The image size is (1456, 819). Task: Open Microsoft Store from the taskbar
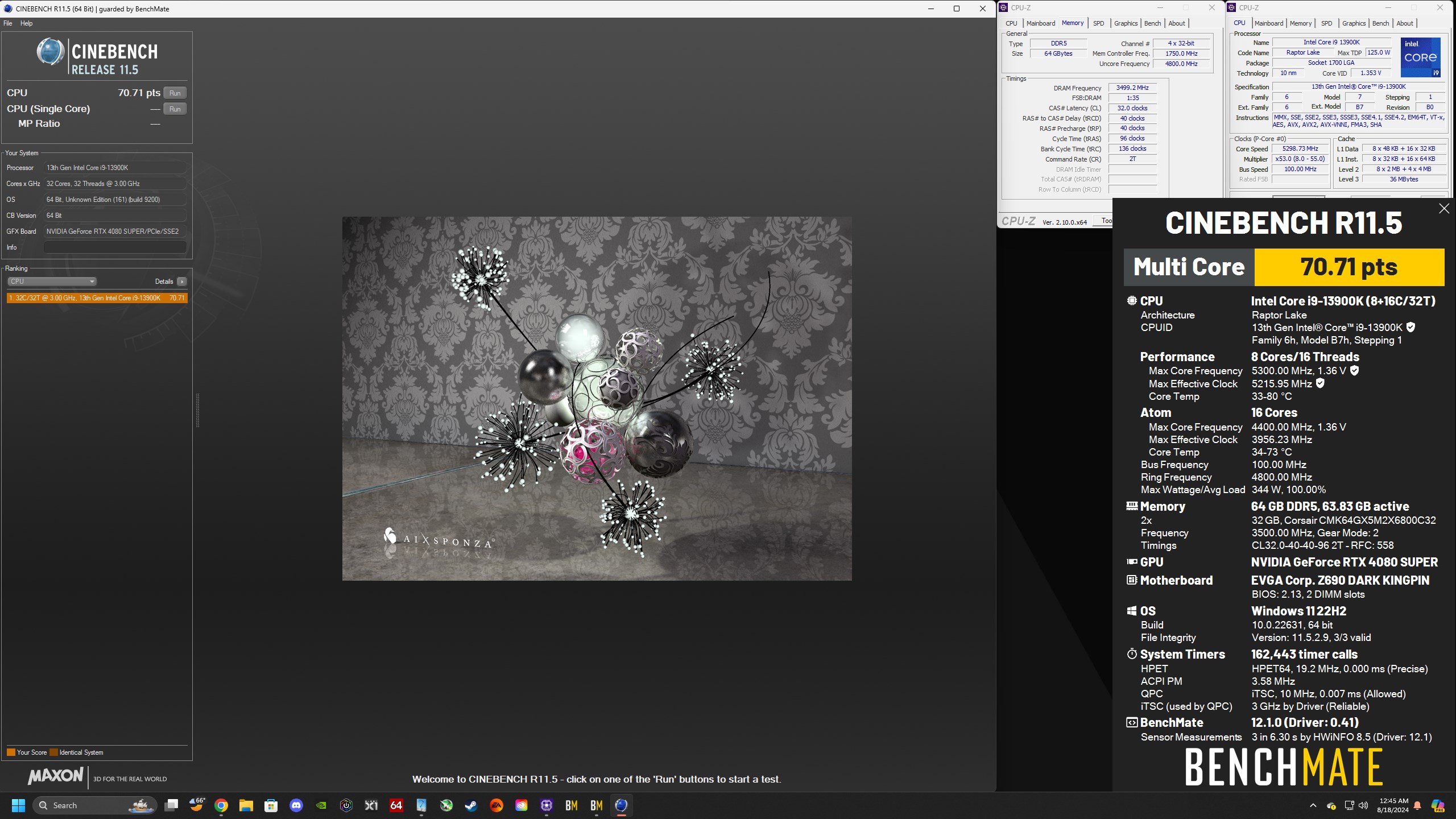coord(271,805)
